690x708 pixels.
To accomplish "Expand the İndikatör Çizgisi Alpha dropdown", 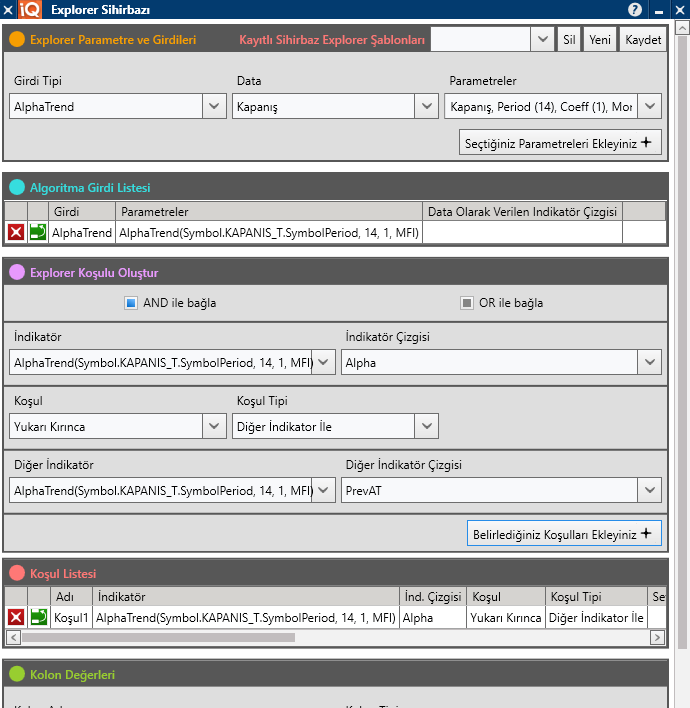I will click(x=650, y=363).
